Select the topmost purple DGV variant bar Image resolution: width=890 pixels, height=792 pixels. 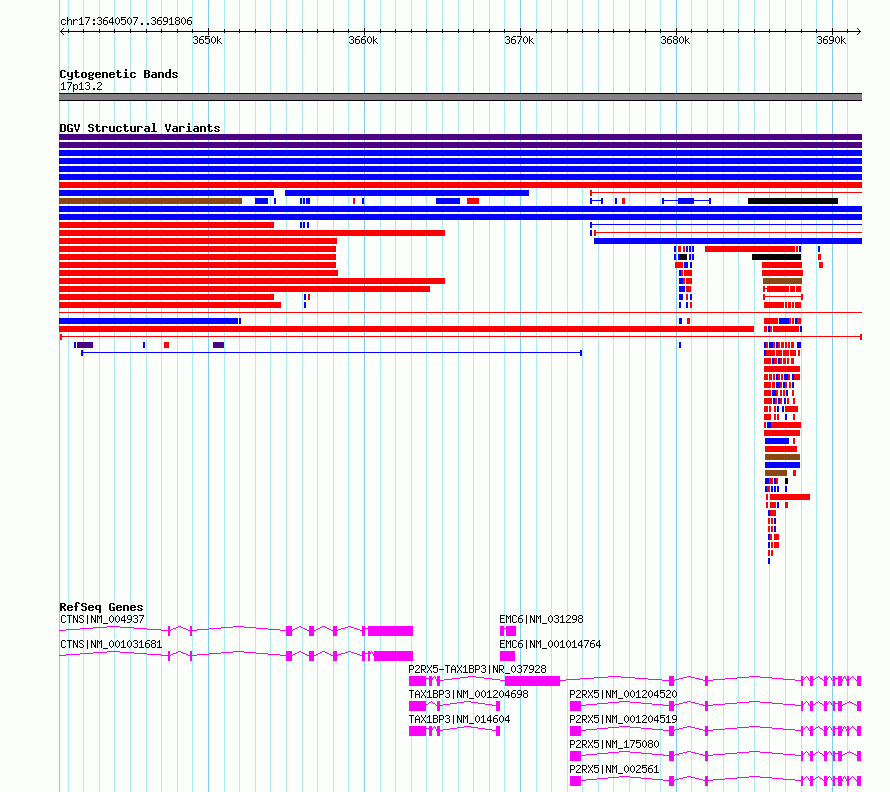click(460, 137)
